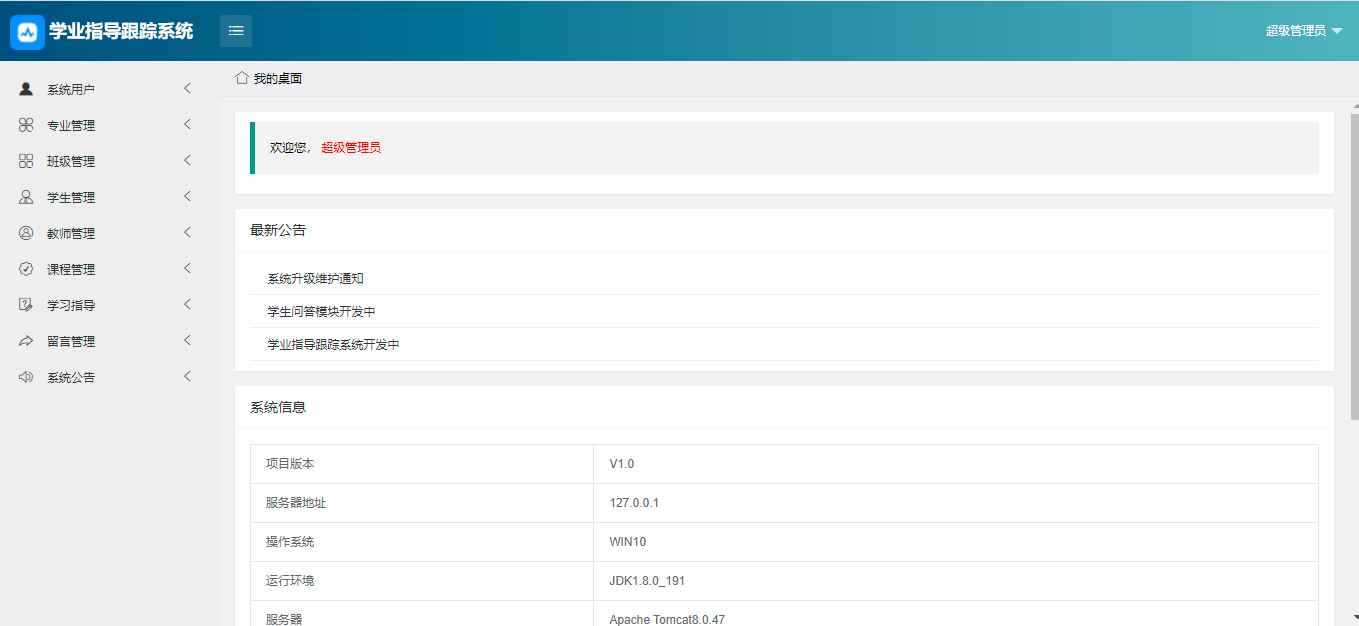Click the 专业管理 clover icon
Viewport: 1359px width, 626px height.
26,125
